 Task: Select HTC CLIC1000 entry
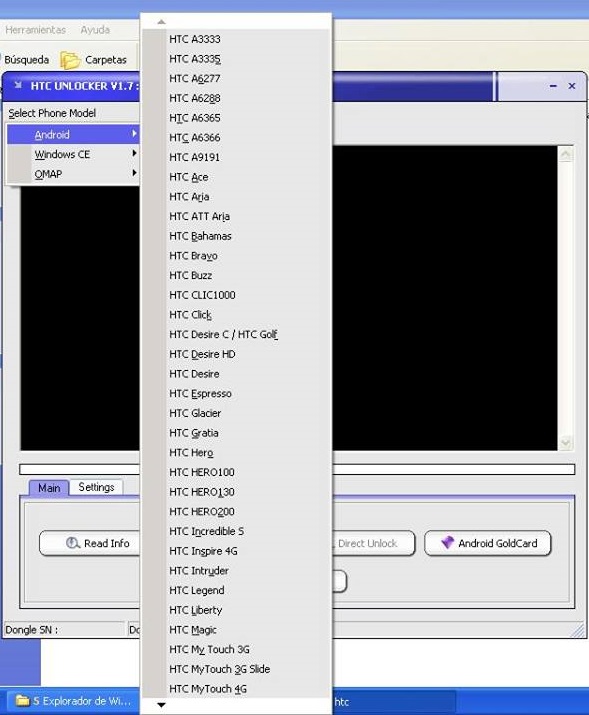pos(236,295)
